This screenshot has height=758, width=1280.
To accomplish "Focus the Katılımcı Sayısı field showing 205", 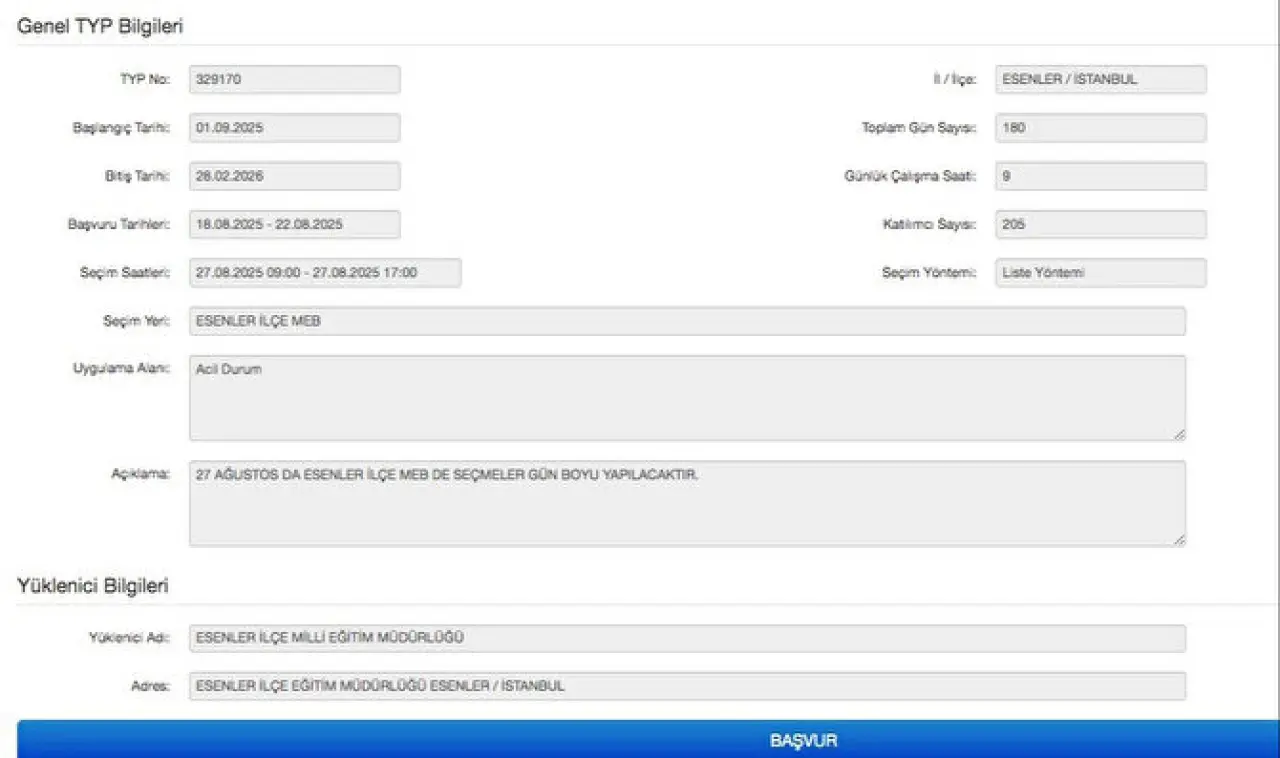I will pos(1100,225).
